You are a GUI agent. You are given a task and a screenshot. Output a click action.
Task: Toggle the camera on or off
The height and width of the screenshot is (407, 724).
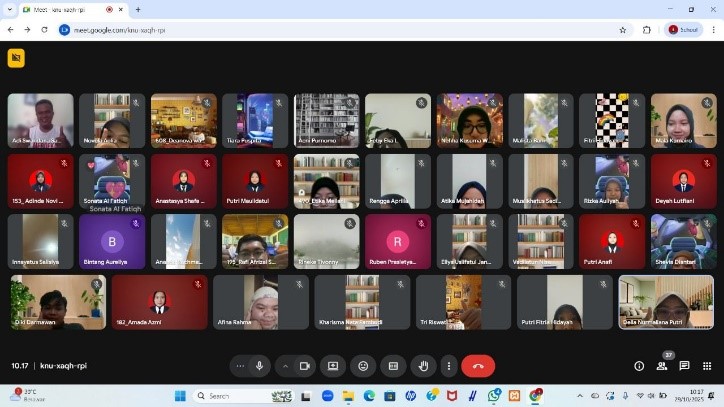point(303,366)
